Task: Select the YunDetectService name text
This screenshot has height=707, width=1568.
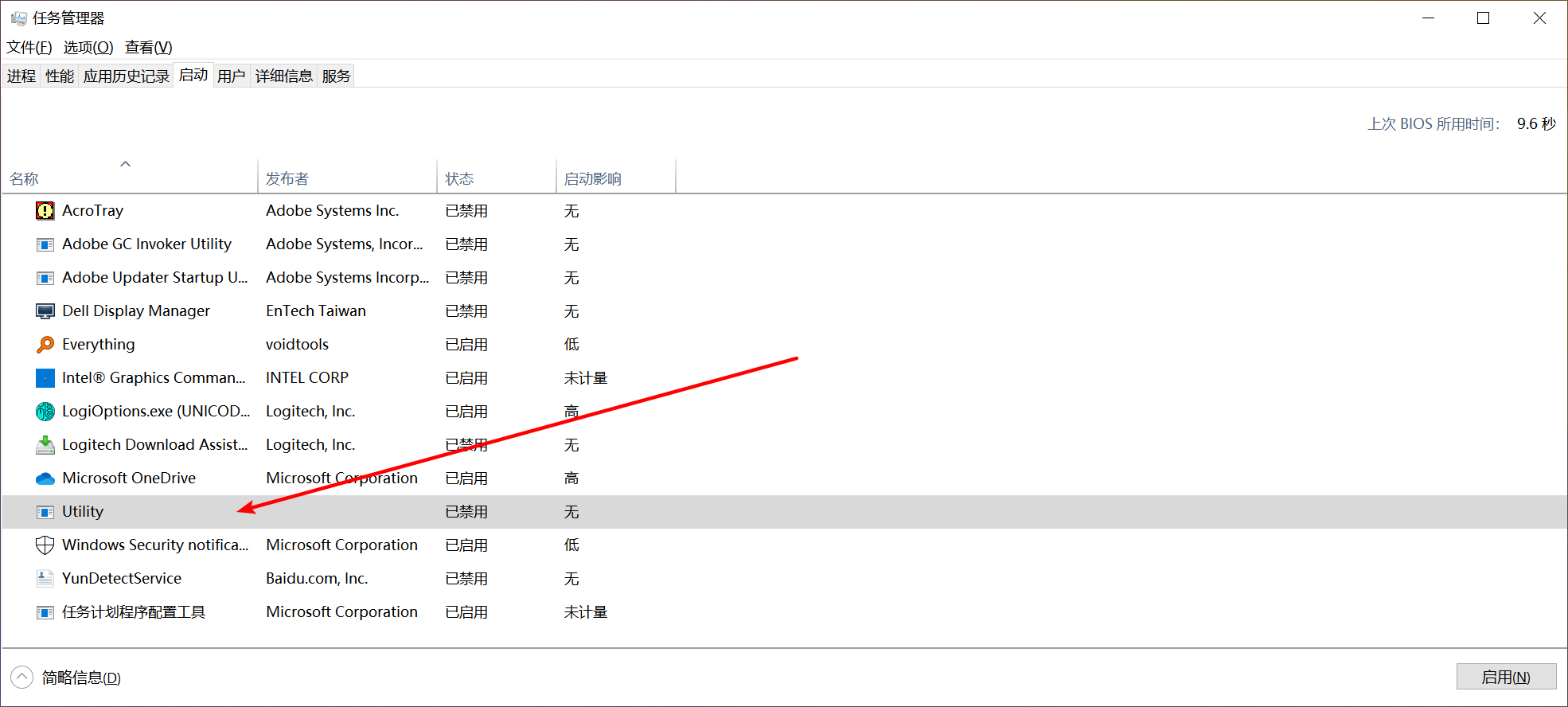Action: point(122,578)
